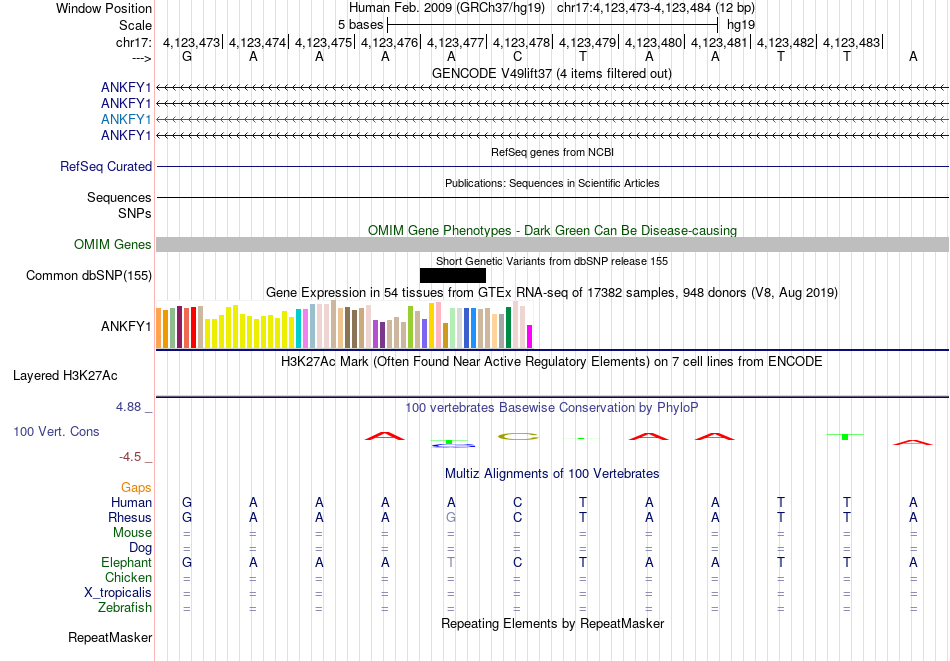Click the Layered H3K27Ac track label
Screen dimensions: 950x661
(x=65, y=376)
